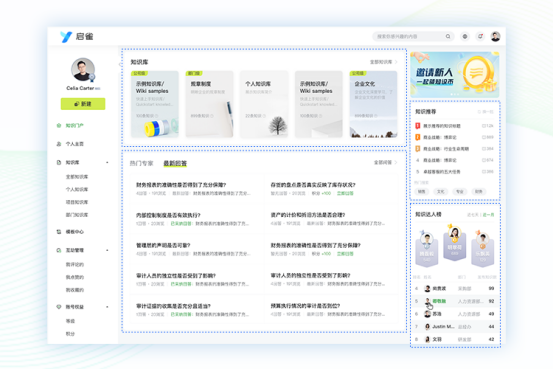553x369 pixels.
Task: Click the rank-3 badge icon
Action: (x=418, y=149)
